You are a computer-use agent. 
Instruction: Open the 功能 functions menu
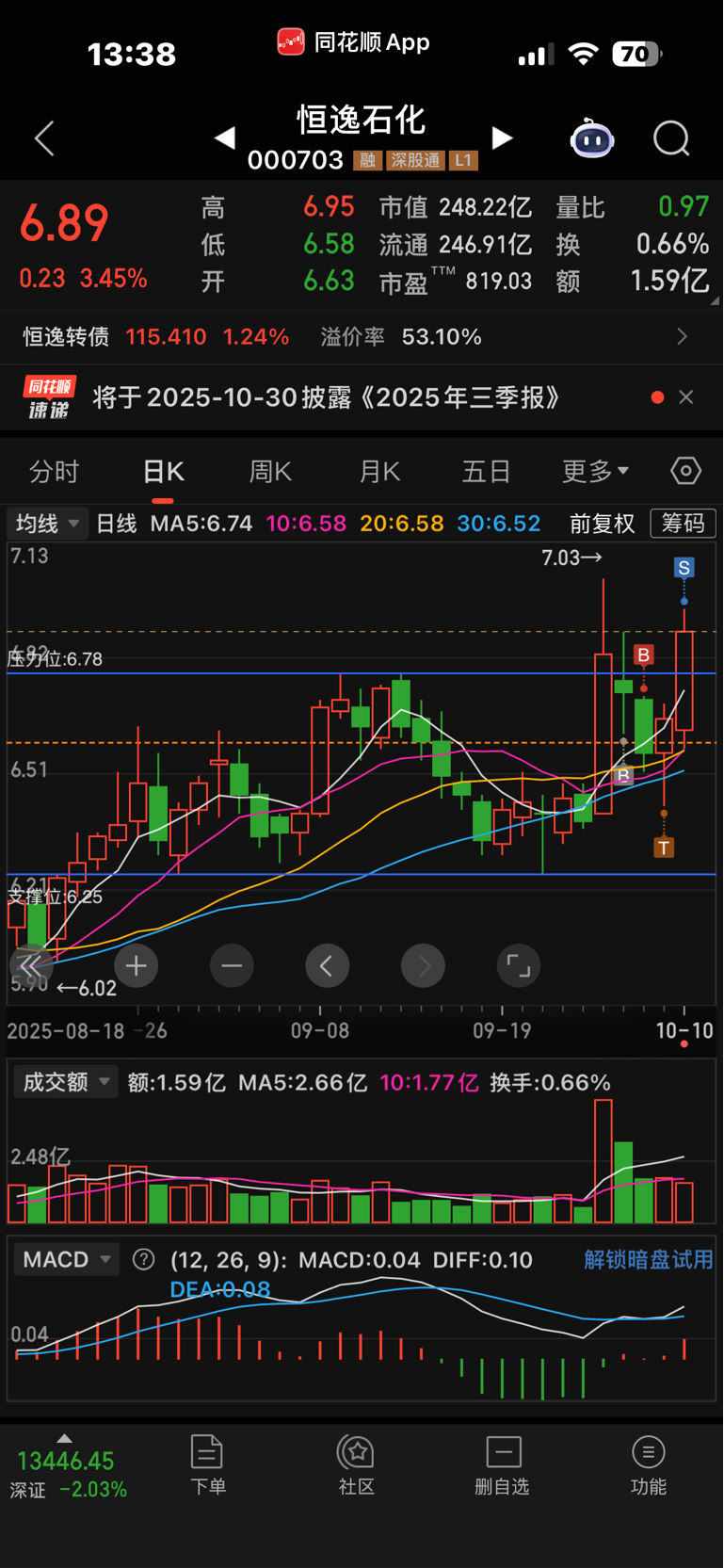click(x=649, y=1465)
